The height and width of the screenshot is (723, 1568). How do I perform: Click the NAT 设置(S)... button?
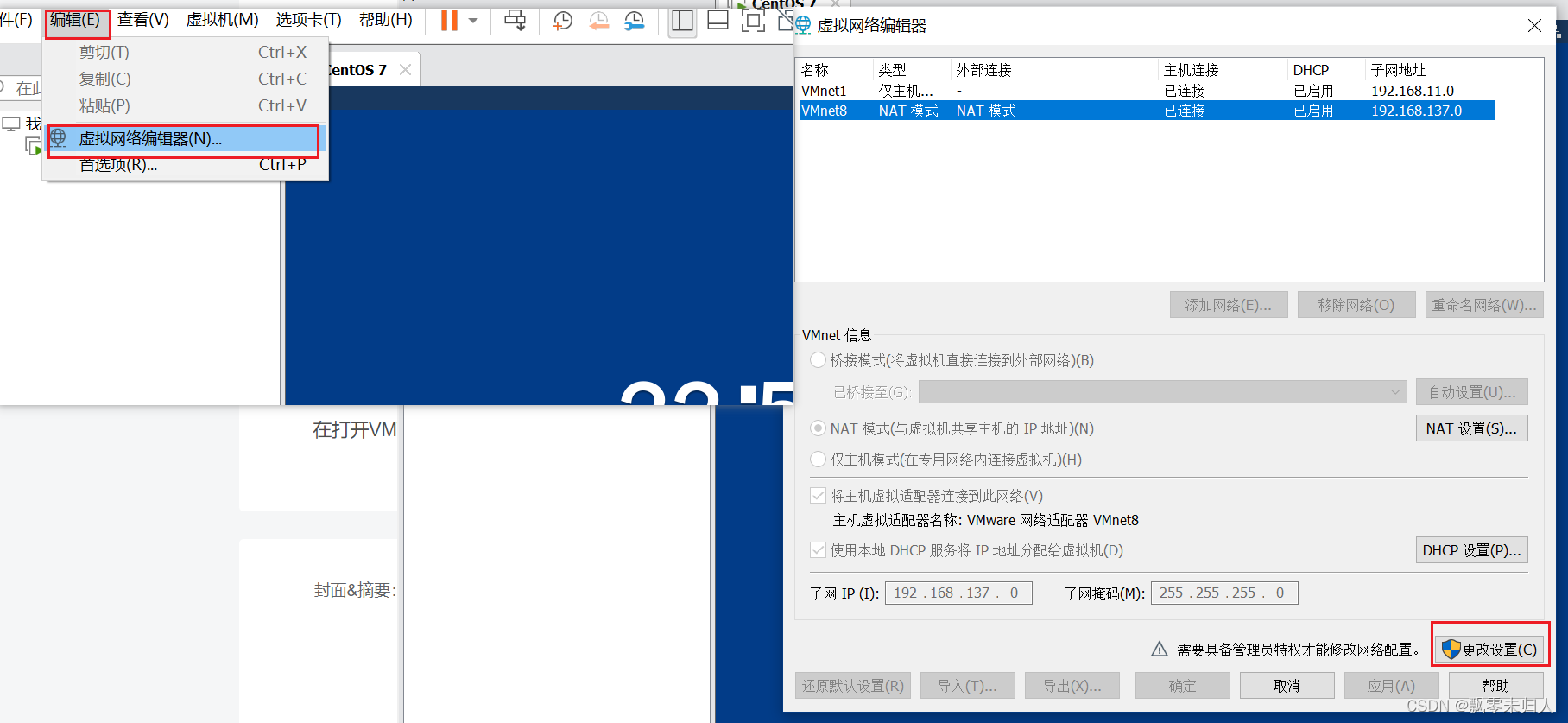click(x=1471, y=428)
